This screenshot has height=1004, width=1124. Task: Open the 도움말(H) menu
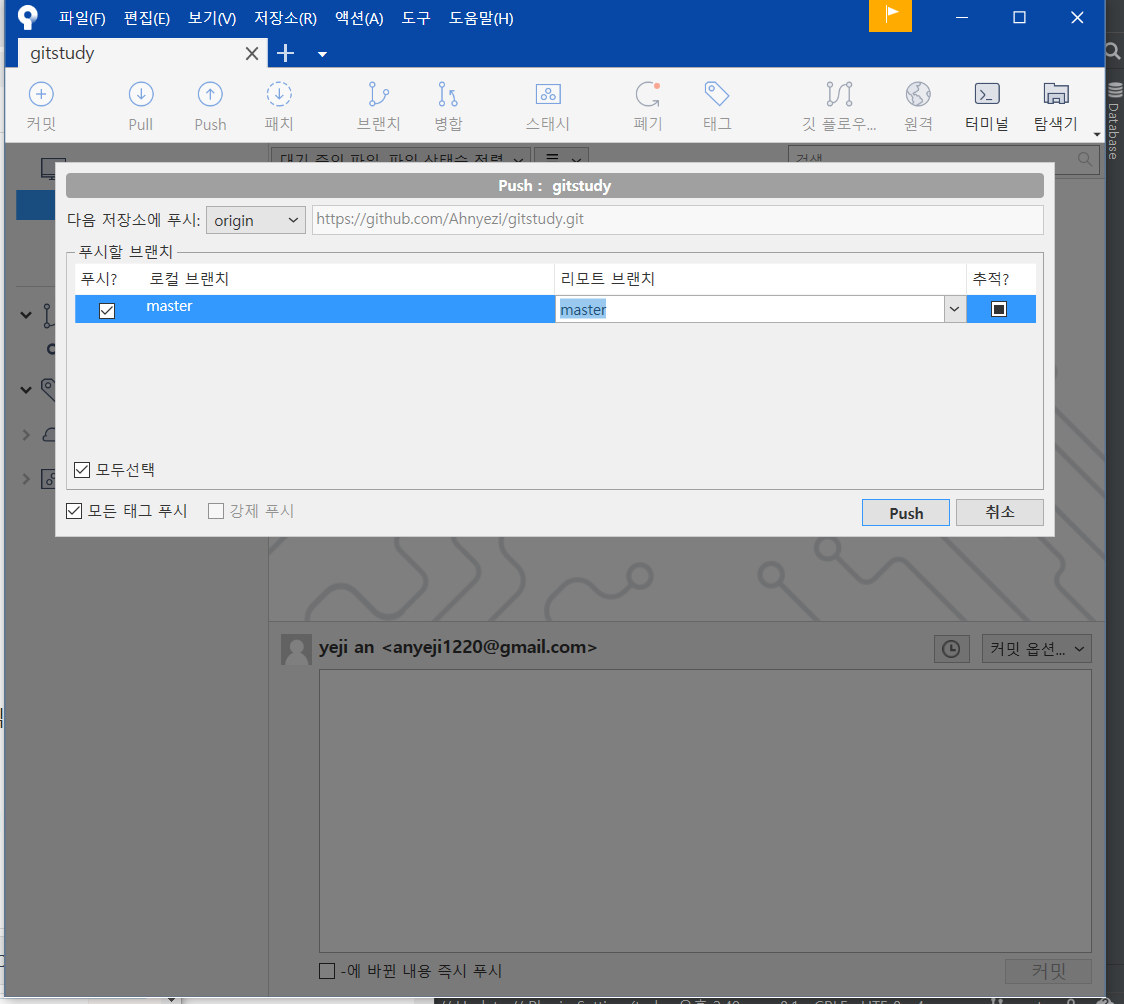pos(481,18)
